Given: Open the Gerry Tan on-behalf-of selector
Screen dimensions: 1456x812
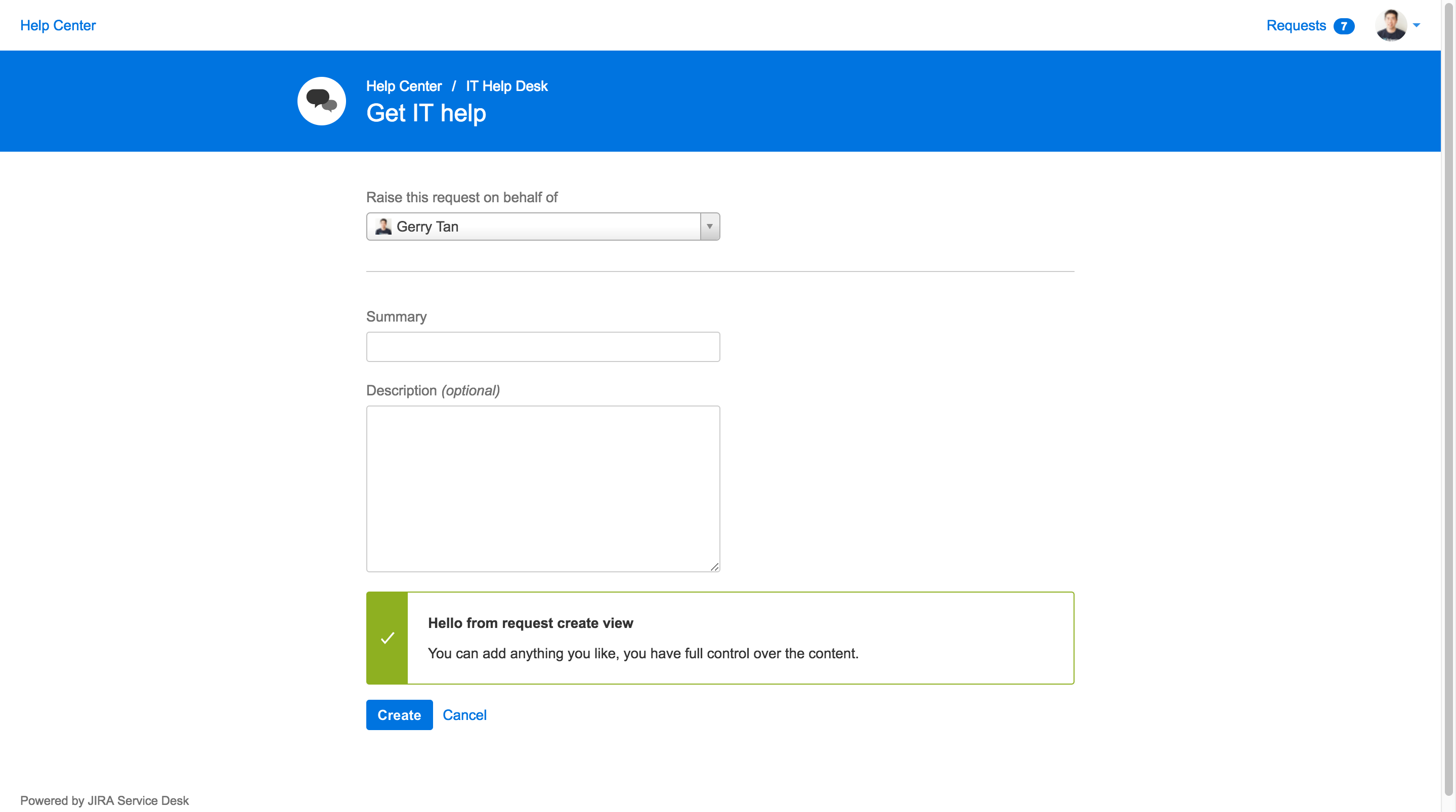Looking at the screenshot, I should [543, 227].
